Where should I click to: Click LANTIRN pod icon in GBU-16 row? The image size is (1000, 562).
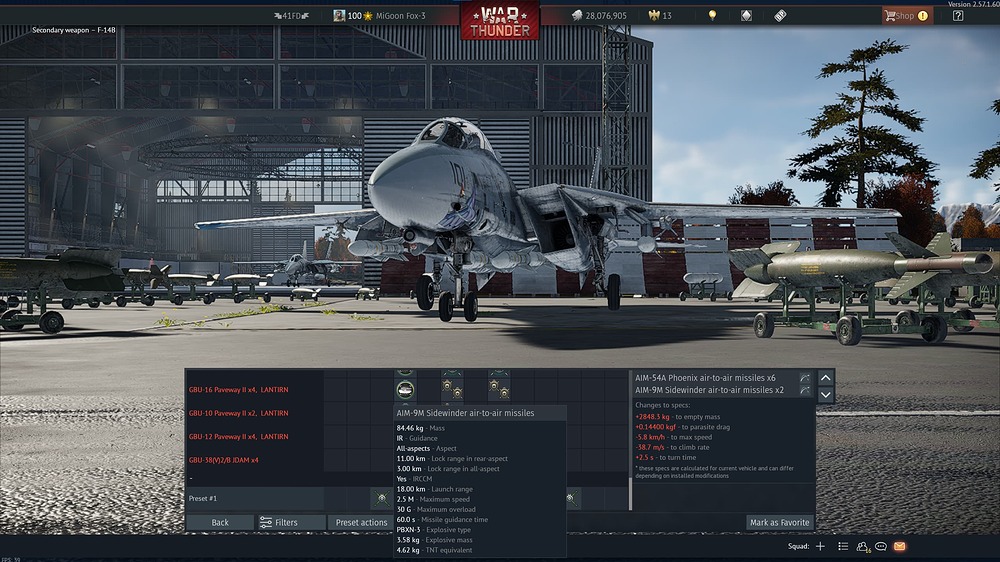[x=405, y=389]
